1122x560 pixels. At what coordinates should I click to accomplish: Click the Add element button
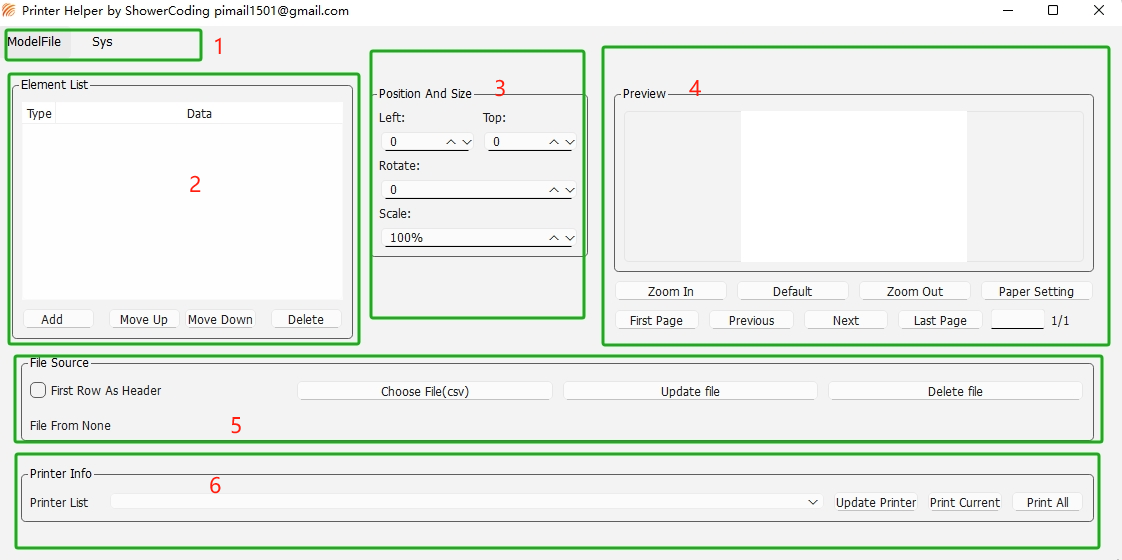pos(58,320)
